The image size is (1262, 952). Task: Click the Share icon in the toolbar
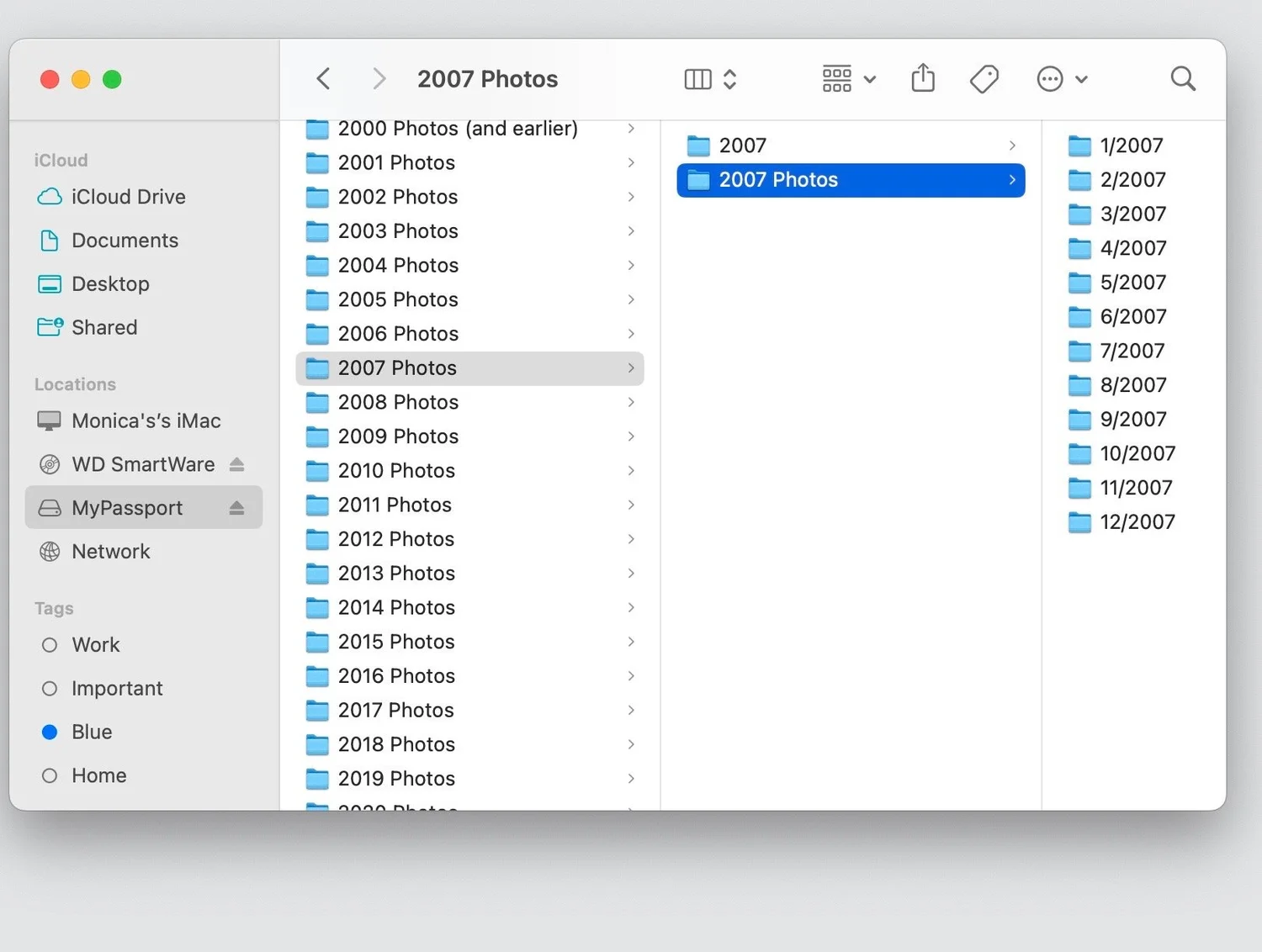(923, 78)
